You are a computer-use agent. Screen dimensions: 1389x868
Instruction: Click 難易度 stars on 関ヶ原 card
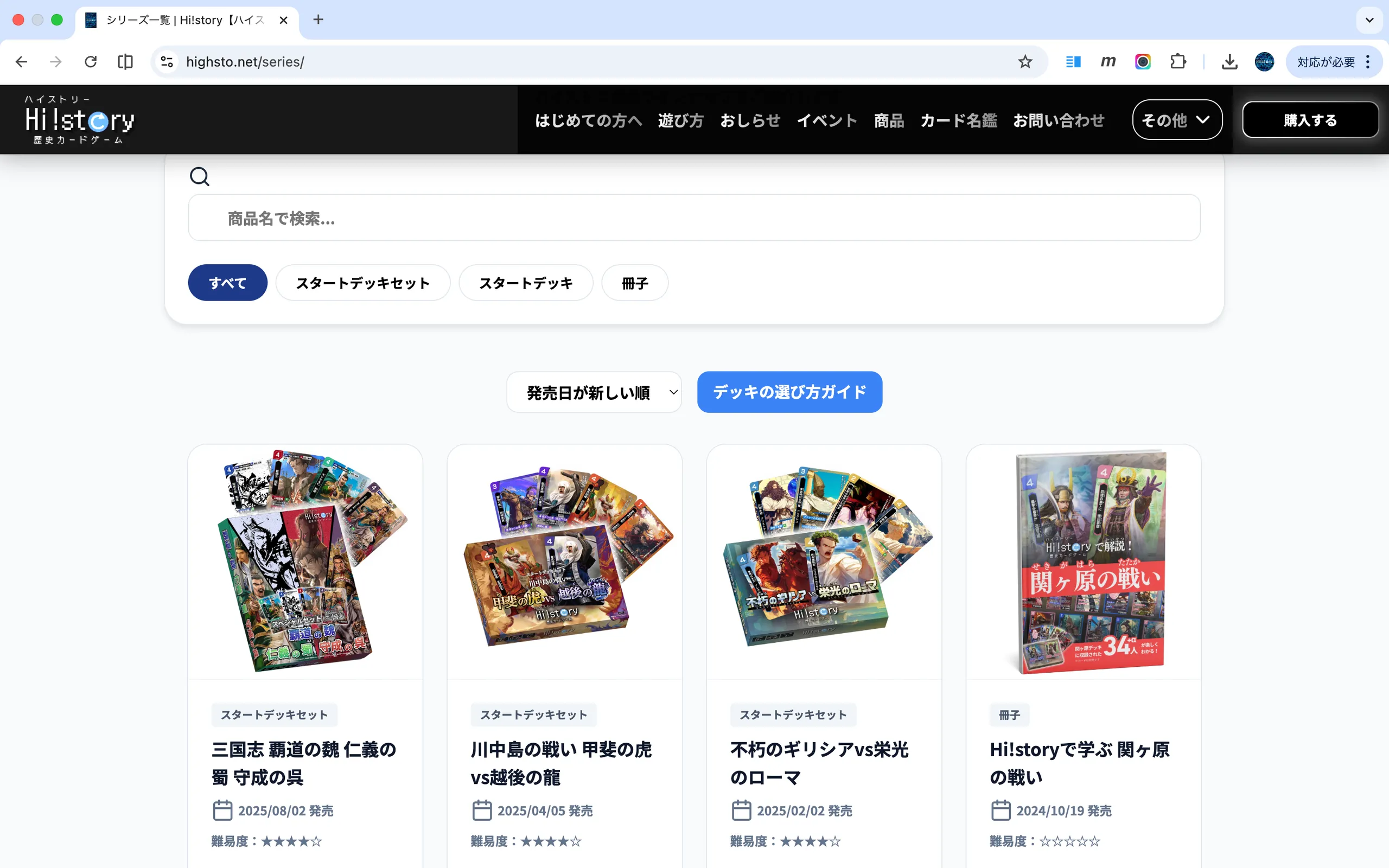point(1070,841)
